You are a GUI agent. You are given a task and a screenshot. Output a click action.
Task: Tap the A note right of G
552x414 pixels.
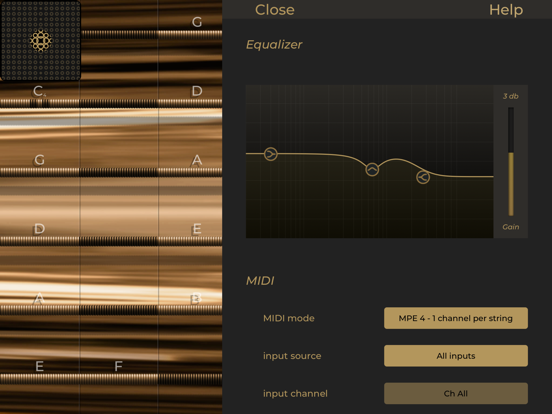pos(197,160)
